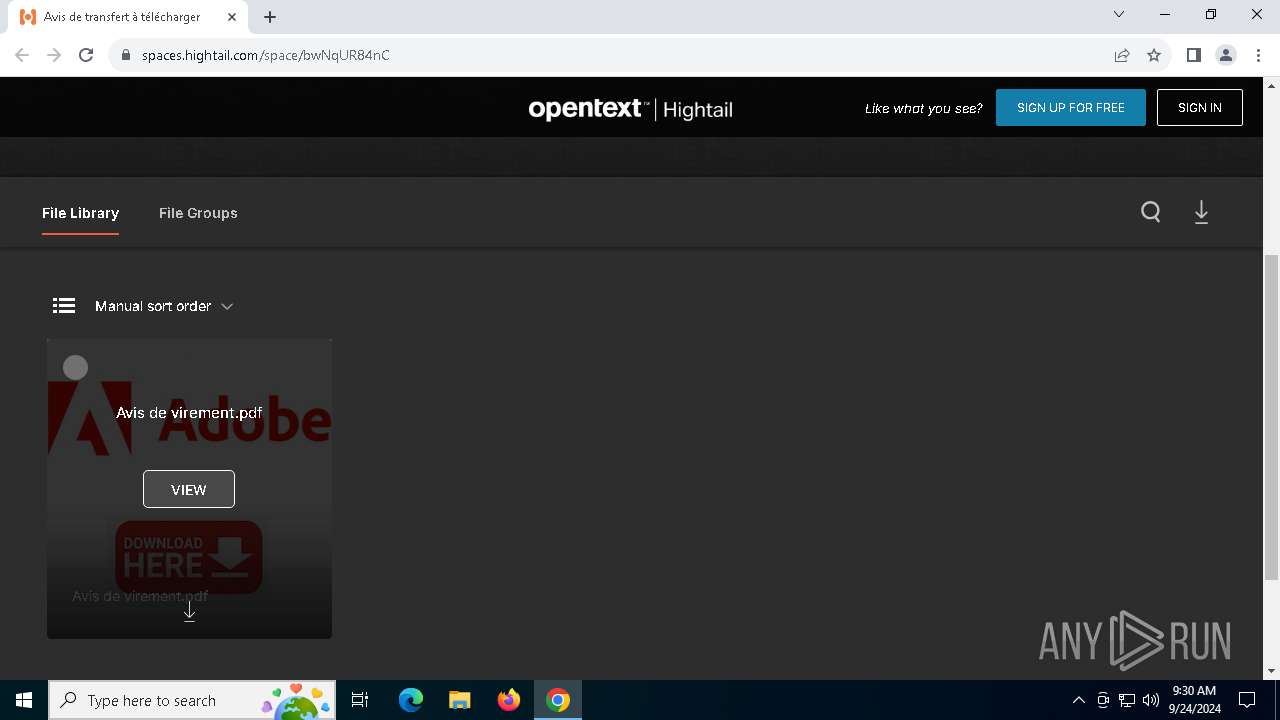Screen dimensions: 1280x720
Task: Select the Avis de virement.pdf card circle
Action: [75, 368]
